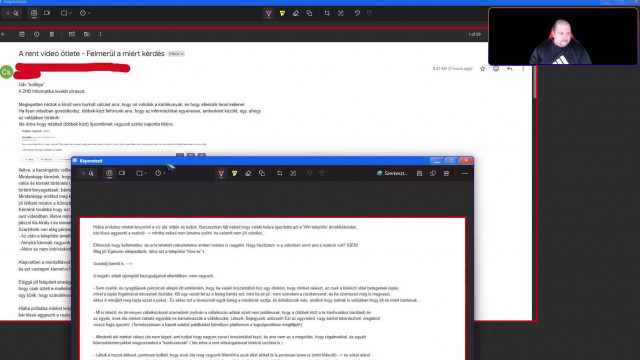This screenshot has height=360, width=640.
Task: Select the red Ballpoint pen in front Képmetsző window
Action: point(221,173)
